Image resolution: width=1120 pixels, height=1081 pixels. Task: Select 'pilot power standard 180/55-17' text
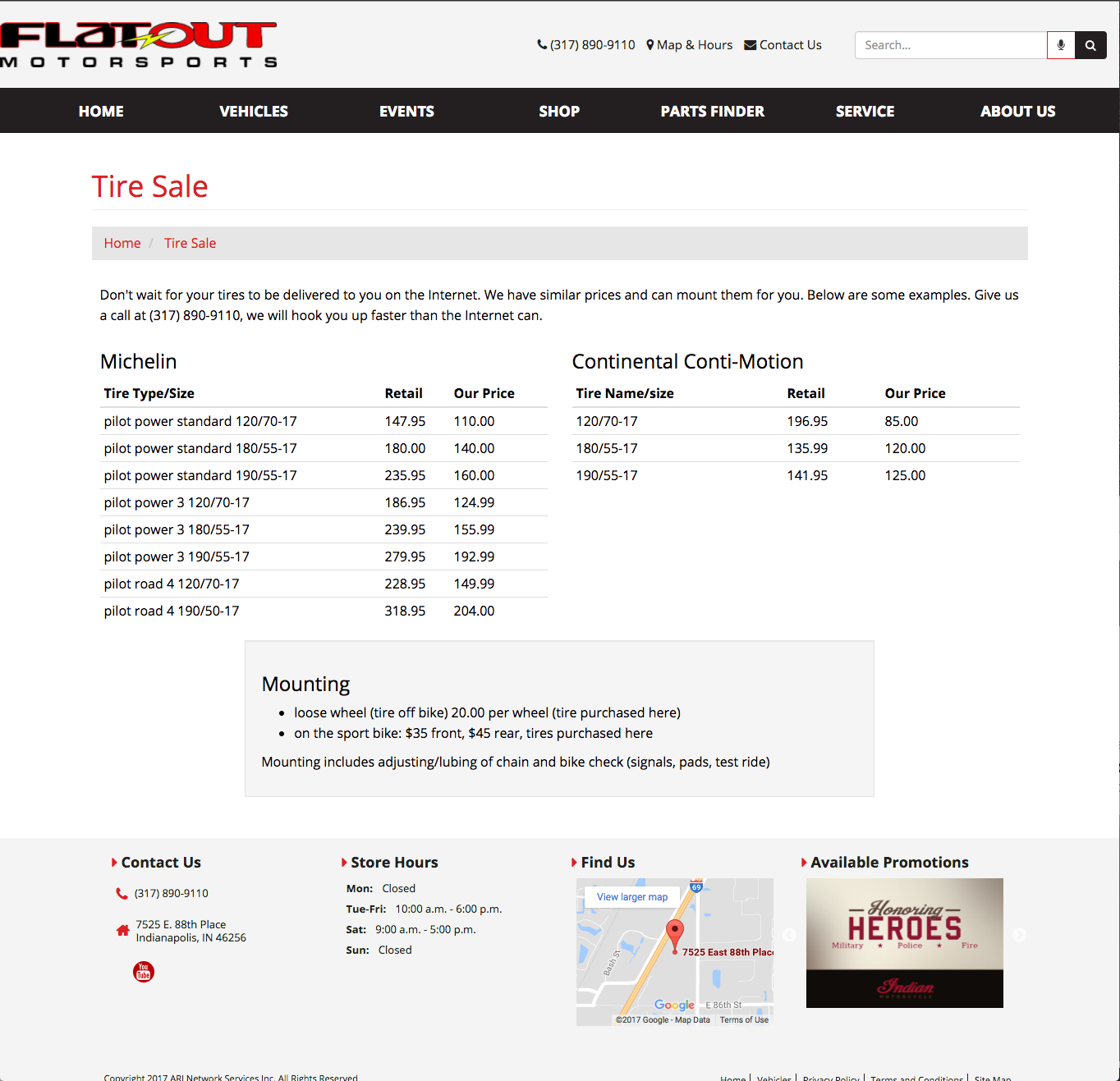pos(200,448)
